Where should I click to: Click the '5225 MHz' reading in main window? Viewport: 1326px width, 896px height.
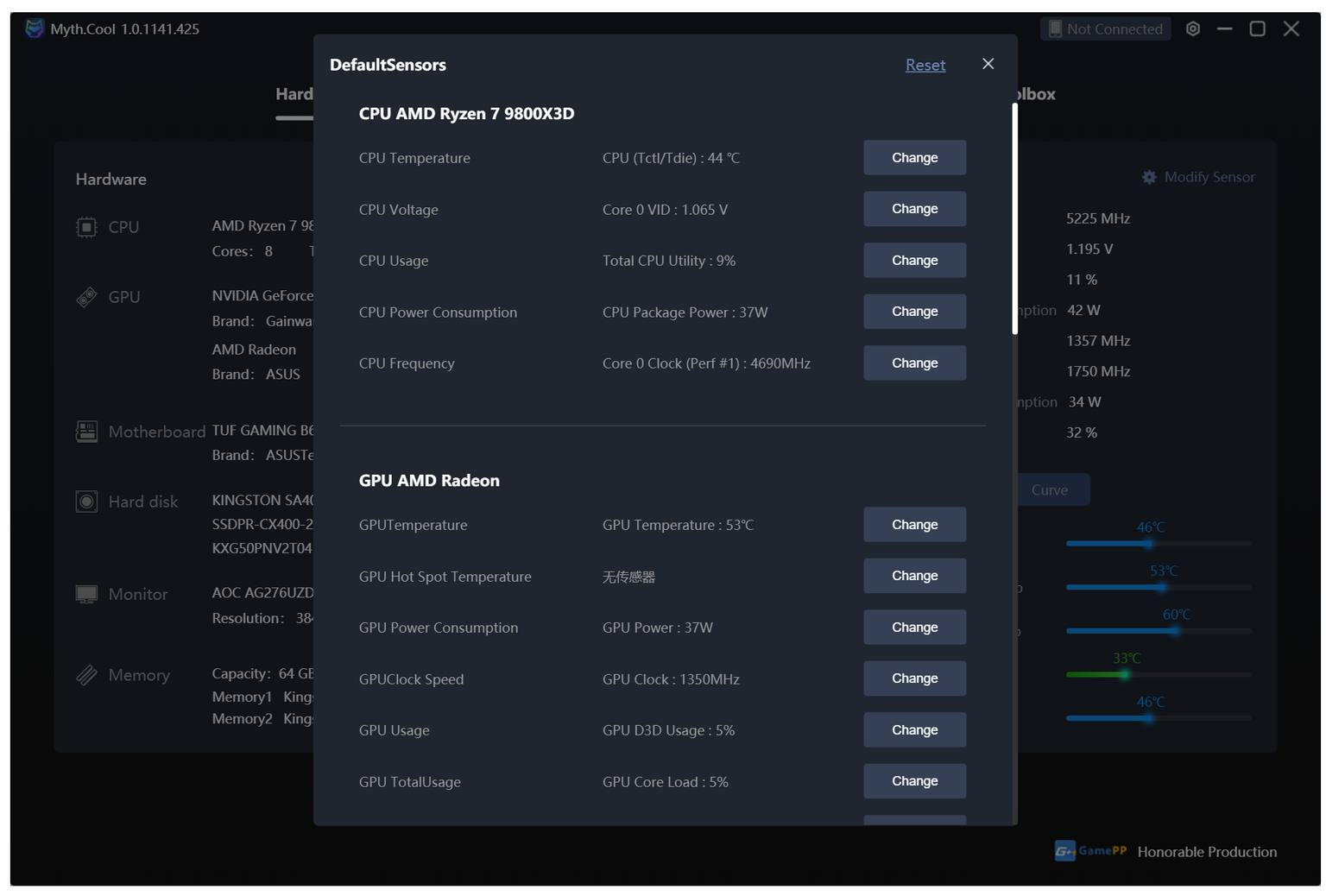(x=1098, y=218)
